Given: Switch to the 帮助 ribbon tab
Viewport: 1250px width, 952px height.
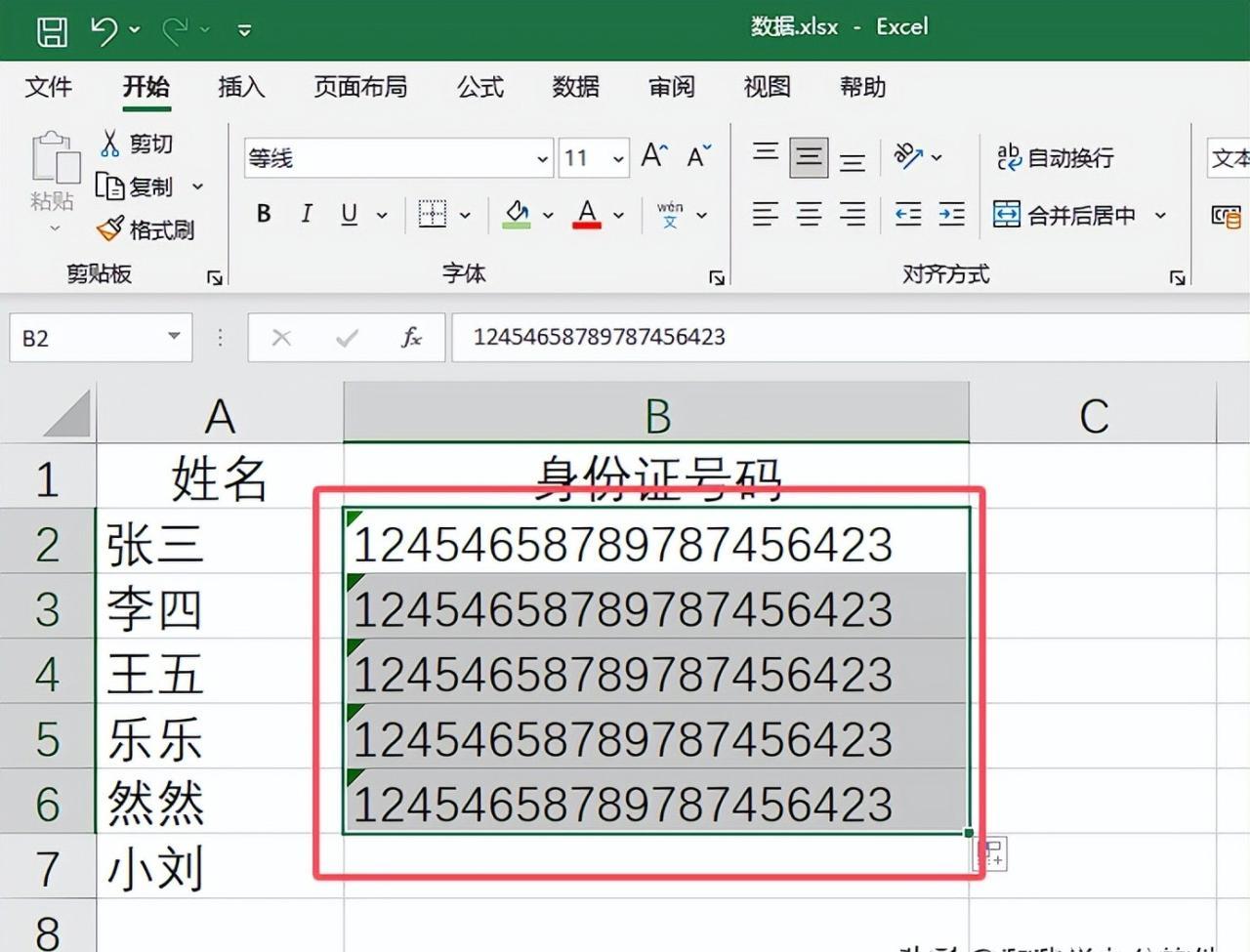Looking at the screenshot, I should pyautogui.click(x=862, y=87).
